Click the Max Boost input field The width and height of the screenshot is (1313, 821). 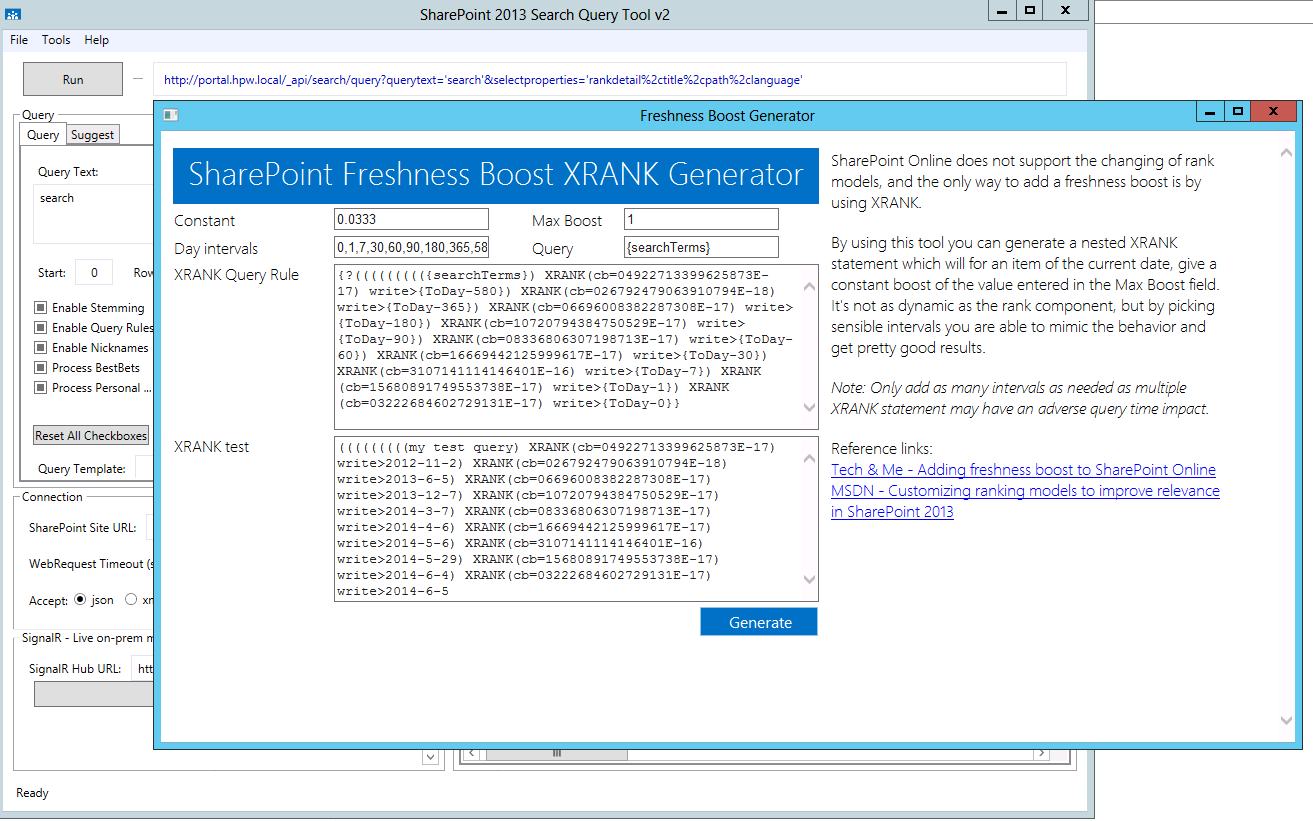[701, 220]
